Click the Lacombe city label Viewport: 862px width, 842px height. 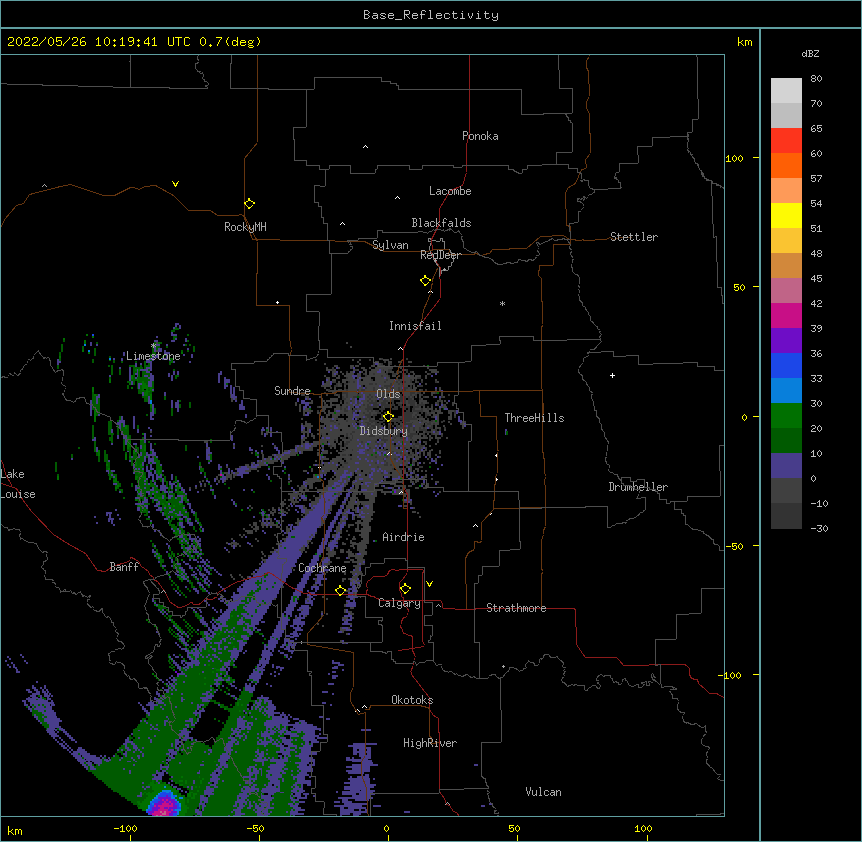pos(450,191)
